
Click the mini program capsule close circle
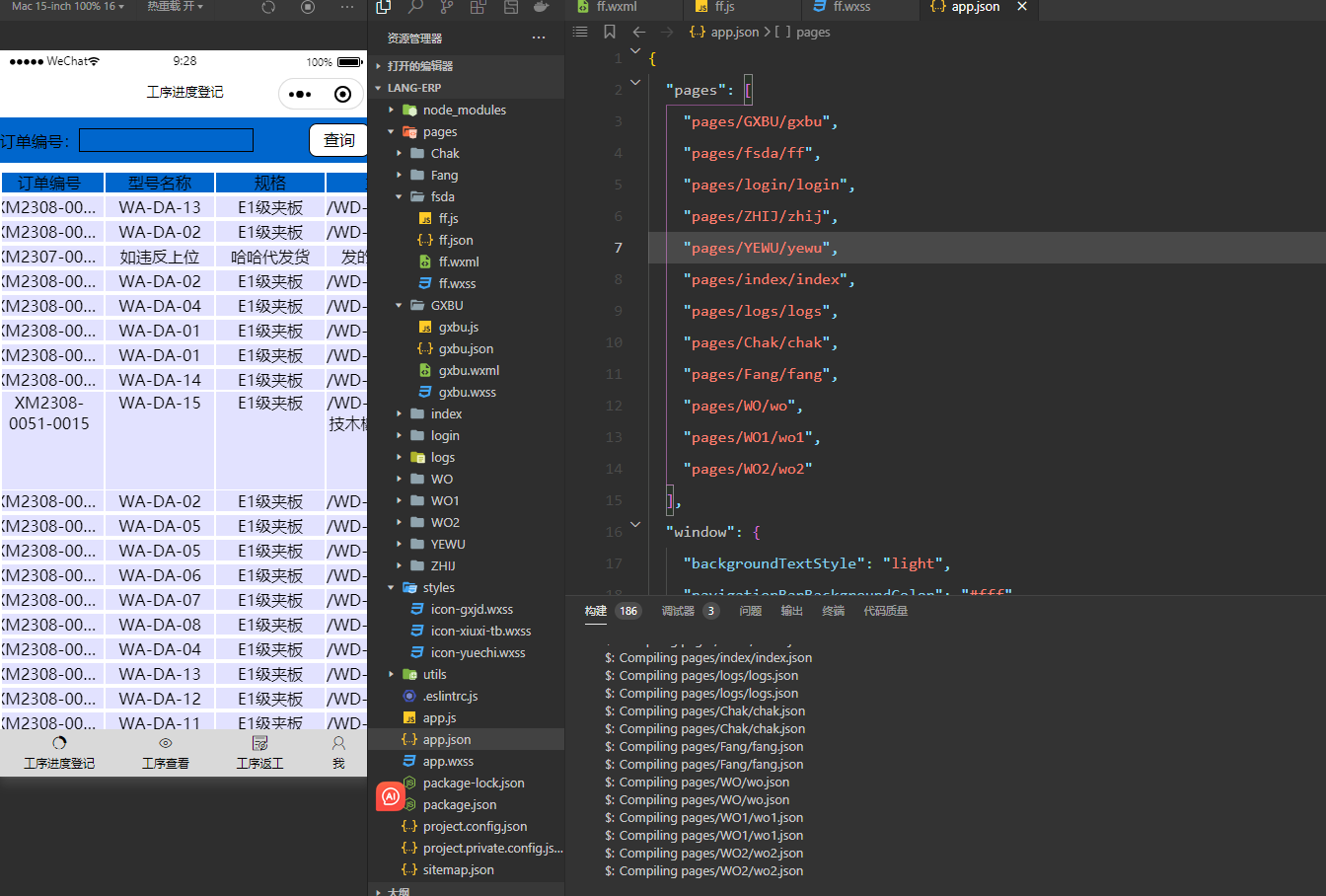pyautogui.click(x=342, y=94)
